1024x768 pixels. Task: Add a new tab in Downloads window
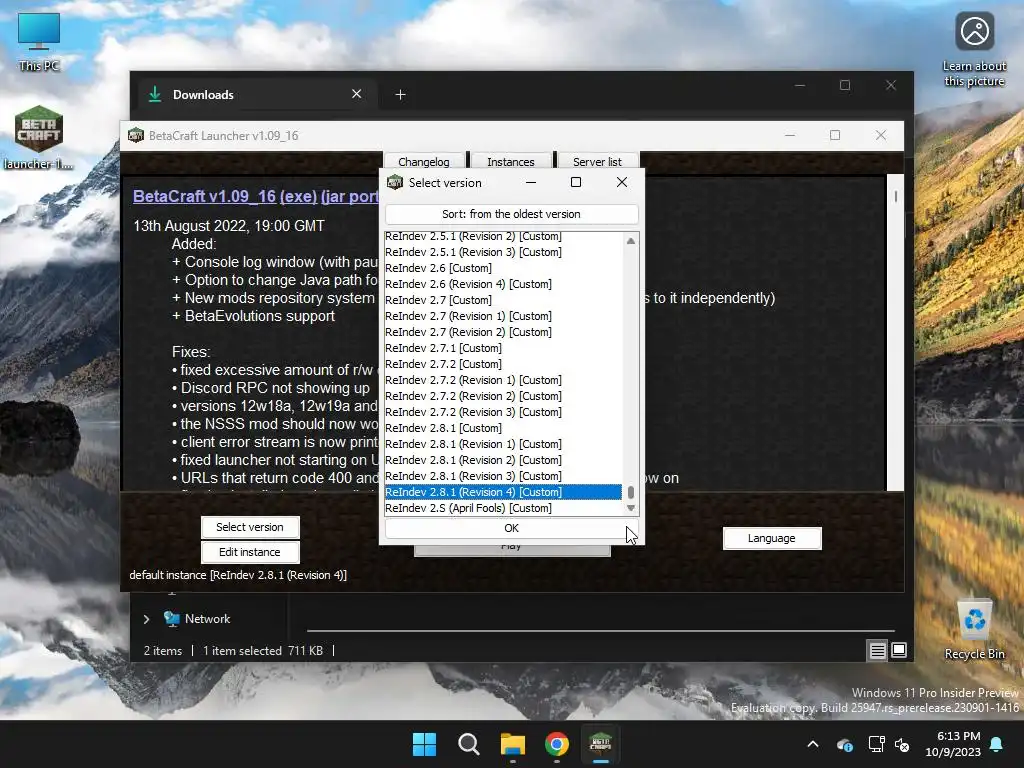[400, 95]
